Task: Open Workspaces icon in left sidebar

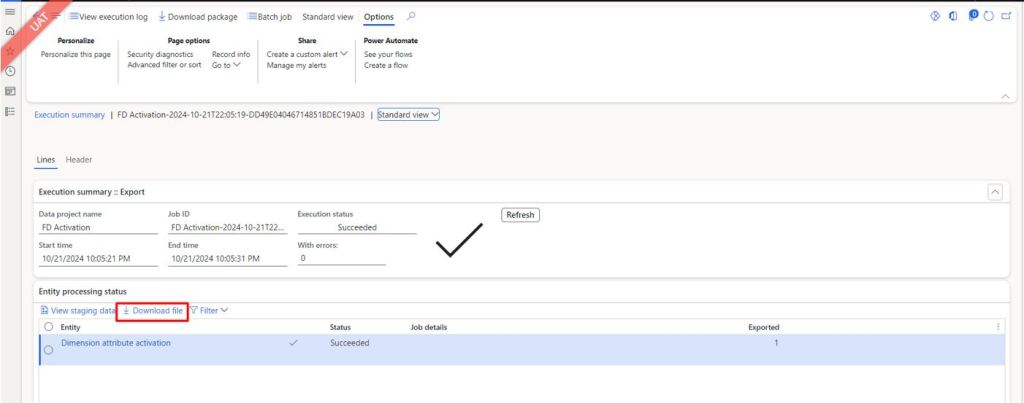Action: coord(10,91)
